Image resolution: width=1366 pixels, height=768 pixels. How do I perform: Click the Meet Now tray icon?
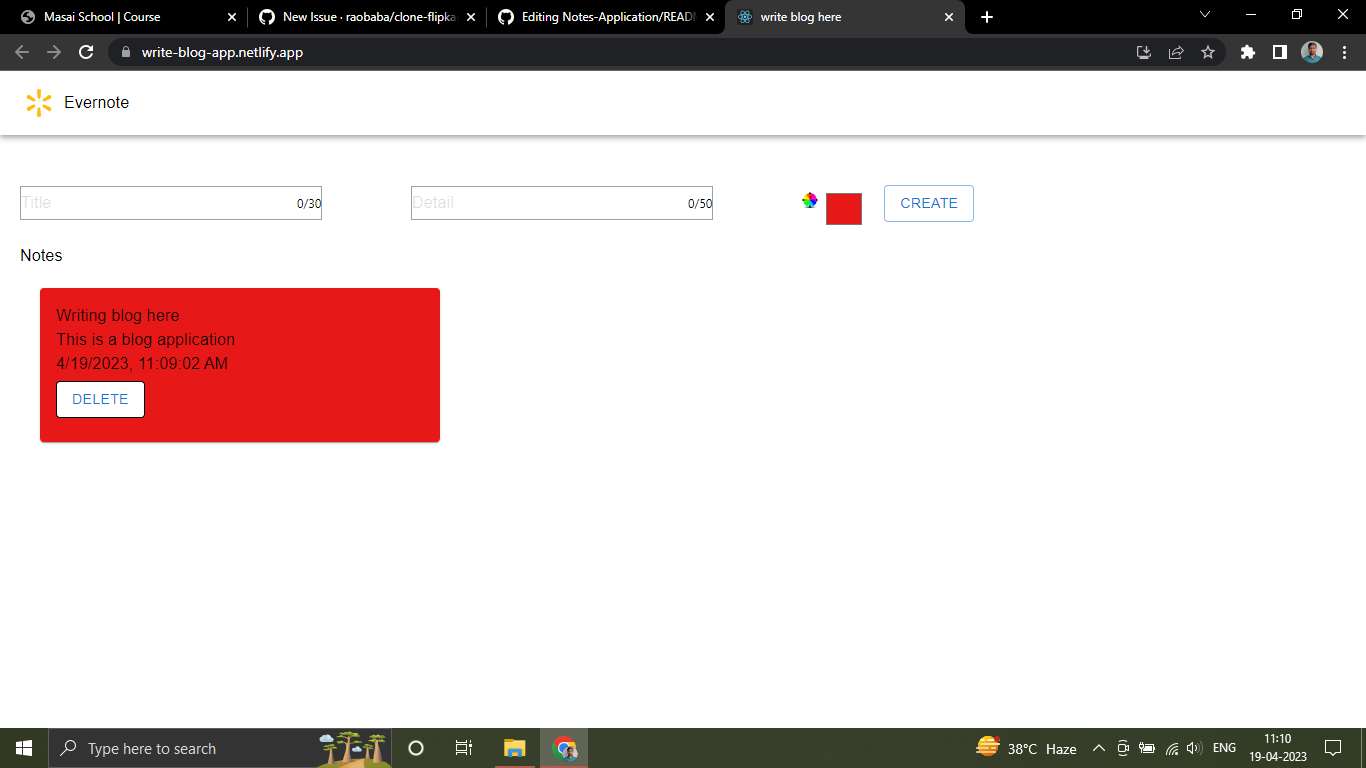point(1123,748)
